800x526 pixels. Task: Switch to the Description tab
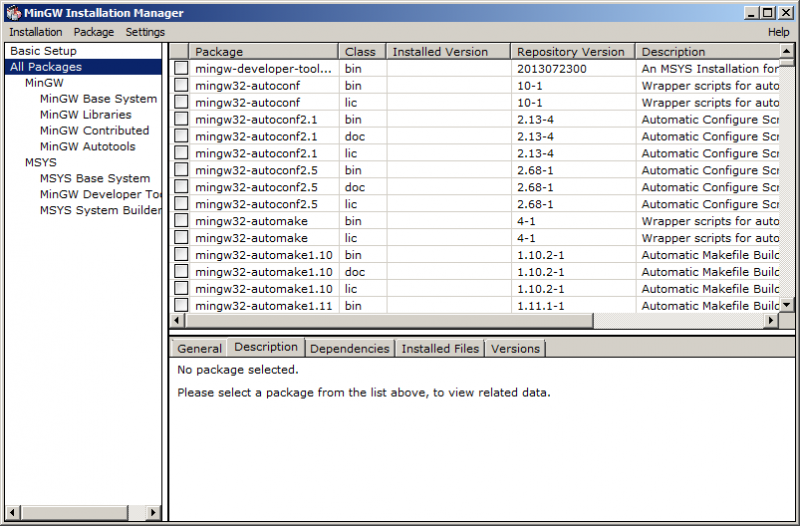point(266,347)
